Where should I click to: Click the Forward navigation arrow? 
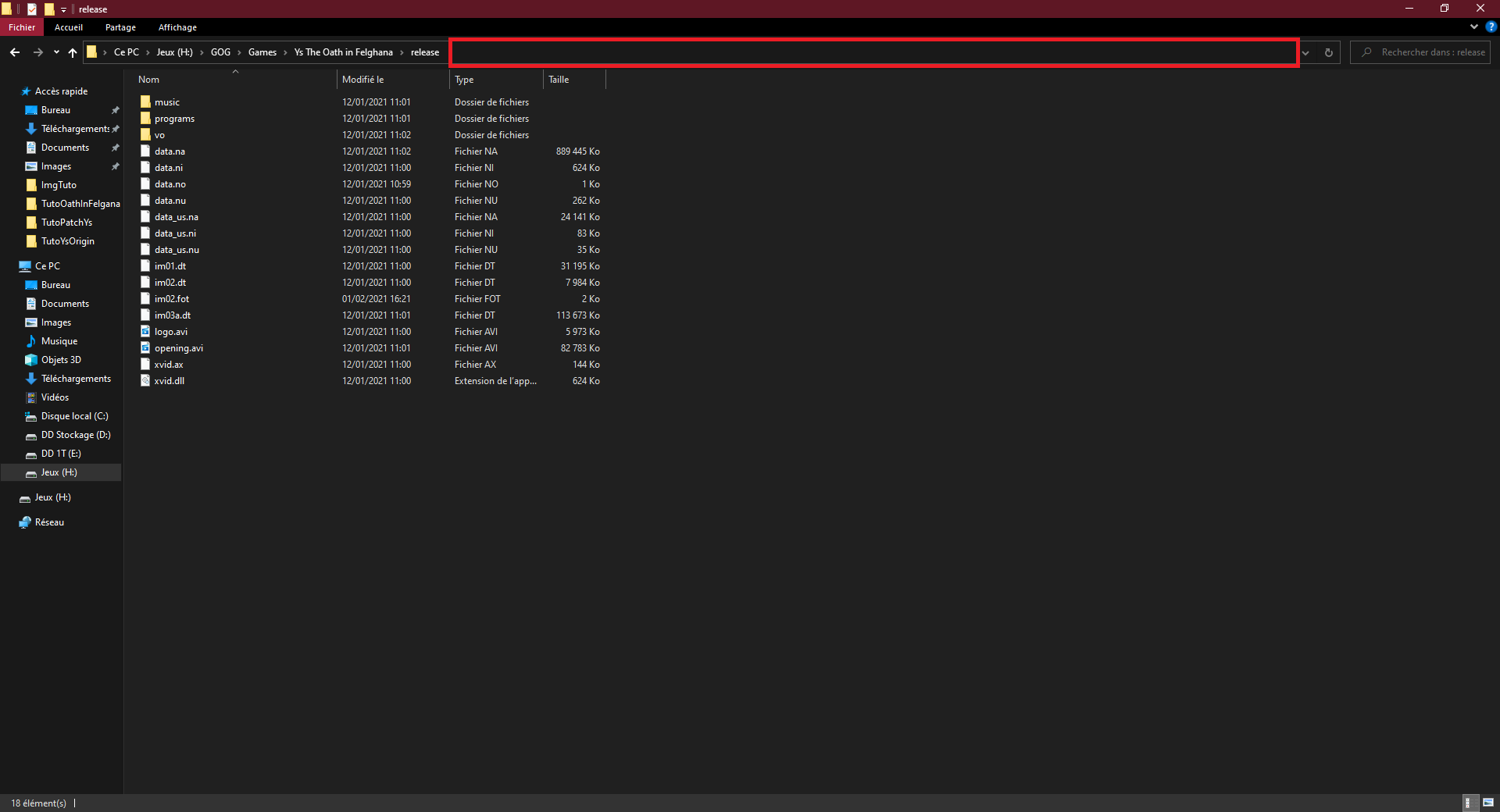[x=37, y=52]
